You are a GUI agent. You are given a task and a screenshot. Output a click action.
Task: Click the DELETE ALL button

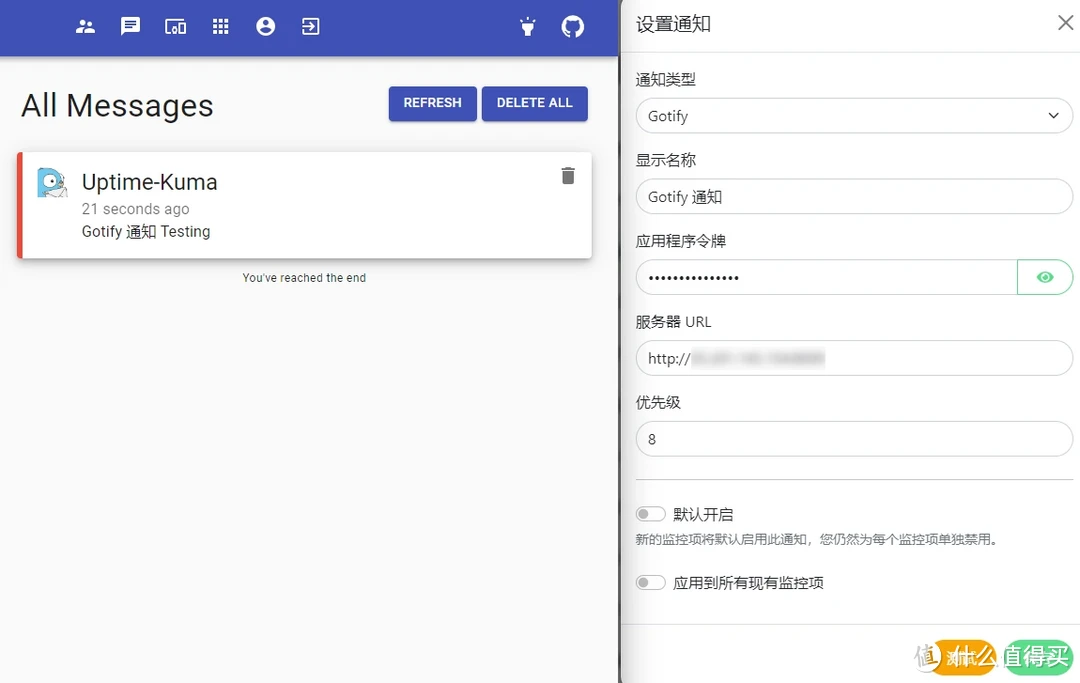[x=534, y=103]
